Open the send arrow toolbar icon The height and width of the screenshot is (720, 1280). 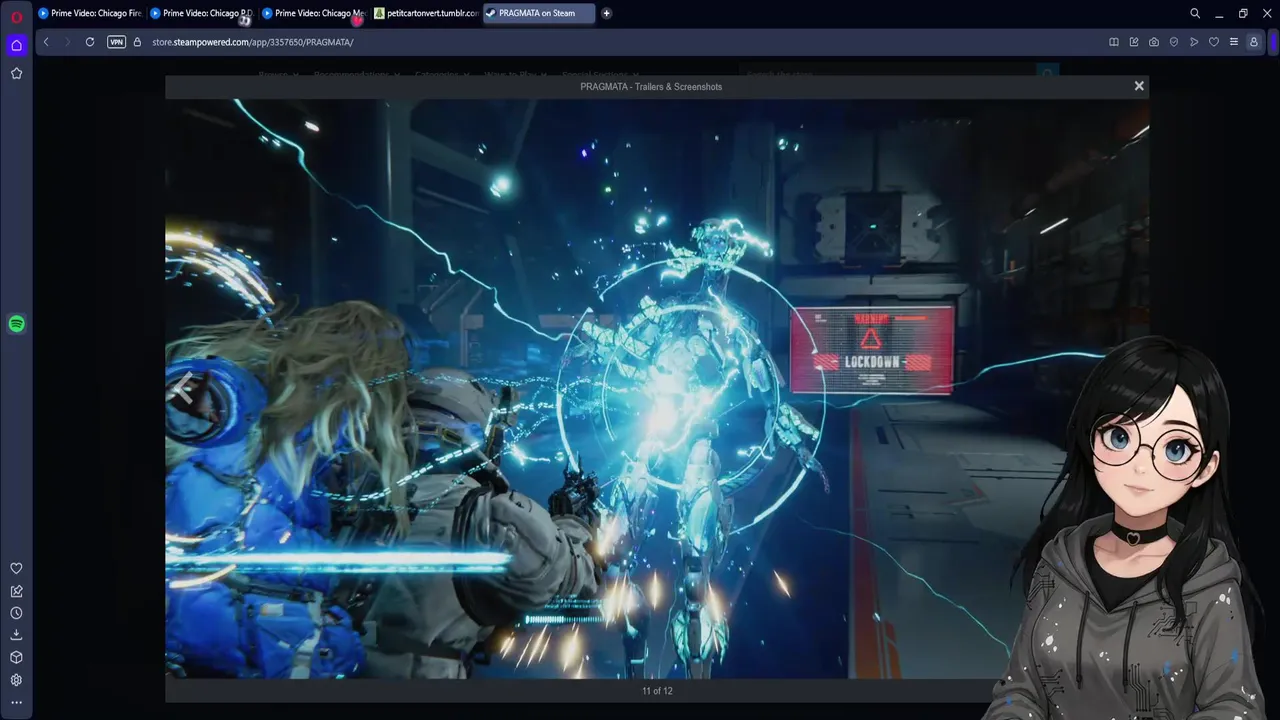1194,42
